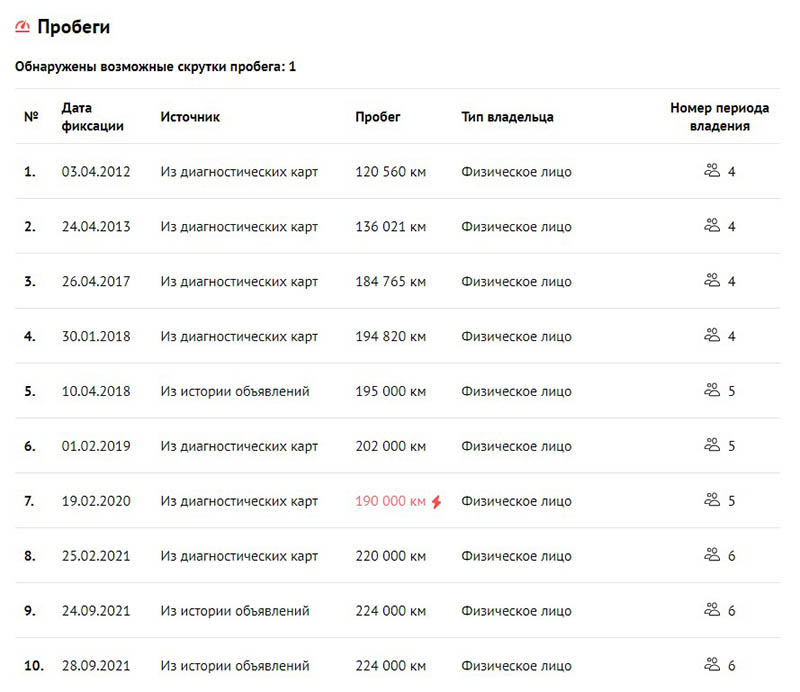Click the possible mileage rollback notice text
This screenshot has width=800, height=692.
[x=155, y=67]
